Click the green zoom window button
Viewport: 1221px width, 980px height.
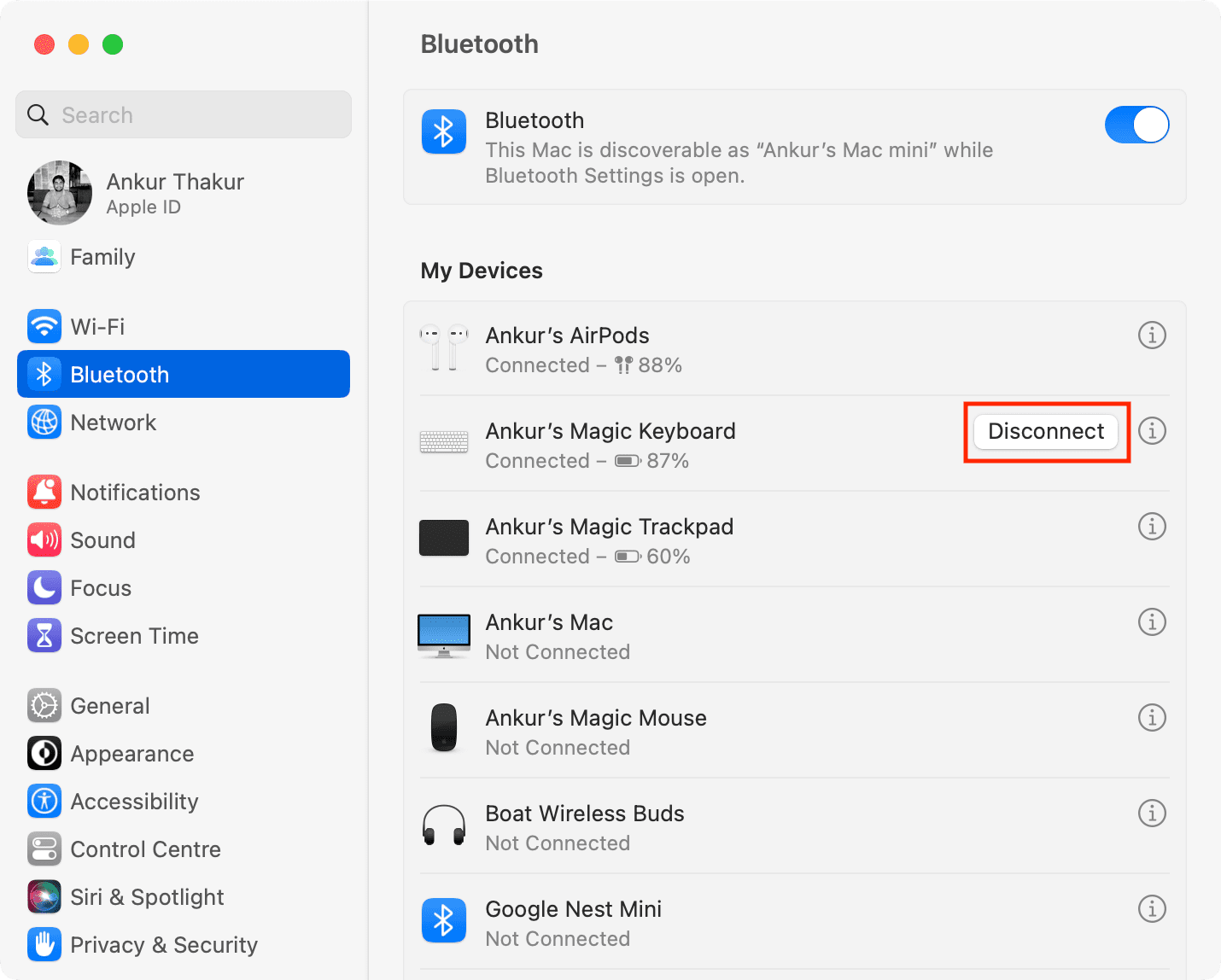[113, 44]
